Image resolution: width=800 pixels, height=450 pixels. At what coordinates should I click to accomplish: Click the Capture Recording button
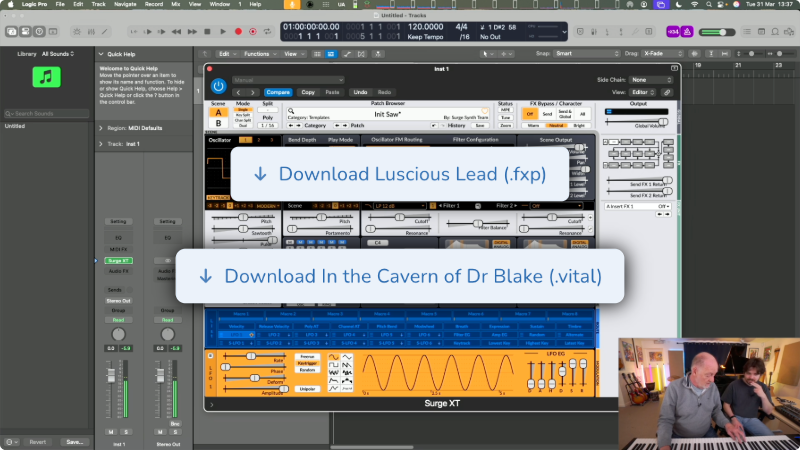tap(253, 32)
